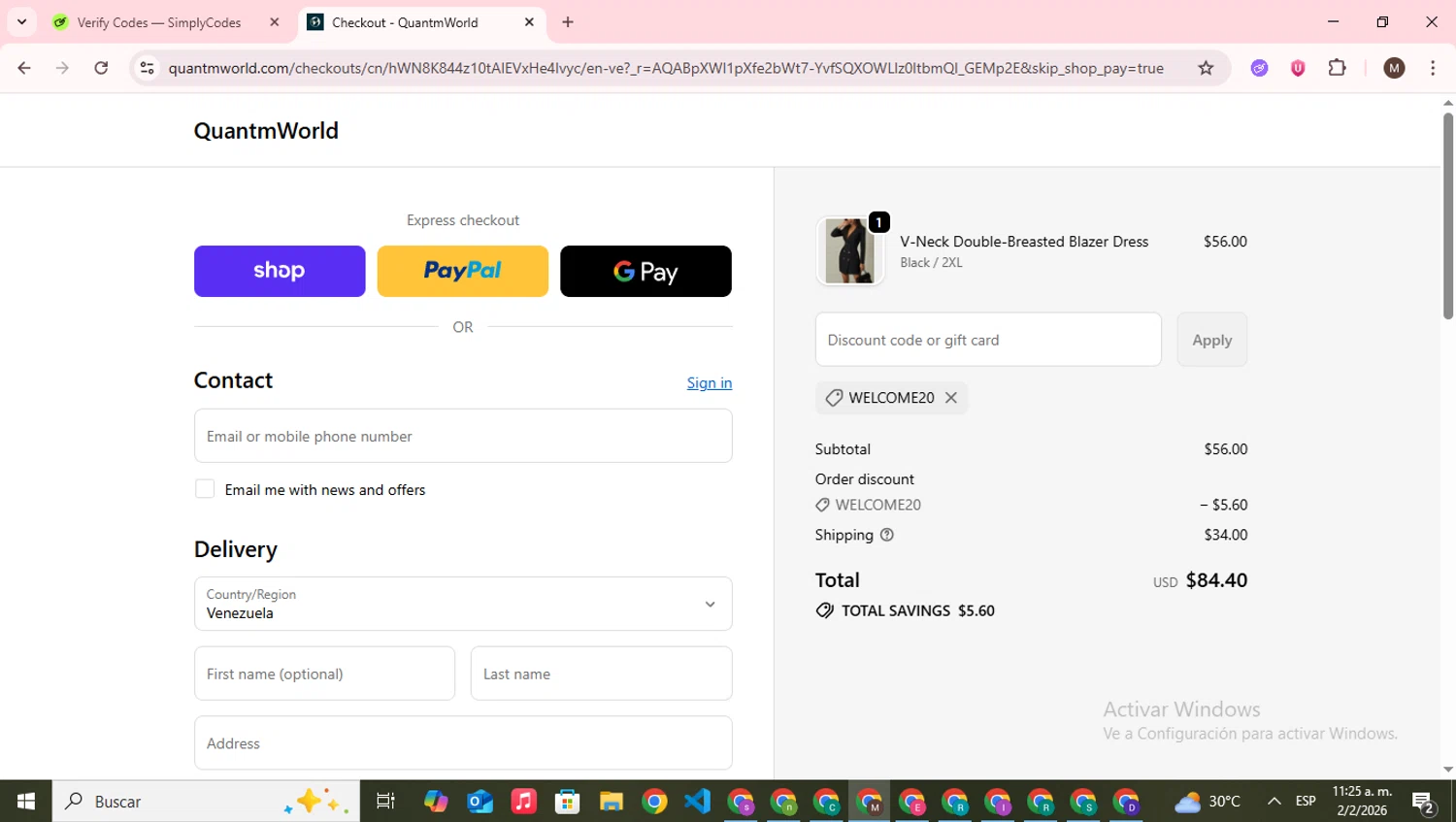The image size is (1456, 822).
Task: Click the page vertical scrollbar thumb
Action: click(x=1447, y=215)
